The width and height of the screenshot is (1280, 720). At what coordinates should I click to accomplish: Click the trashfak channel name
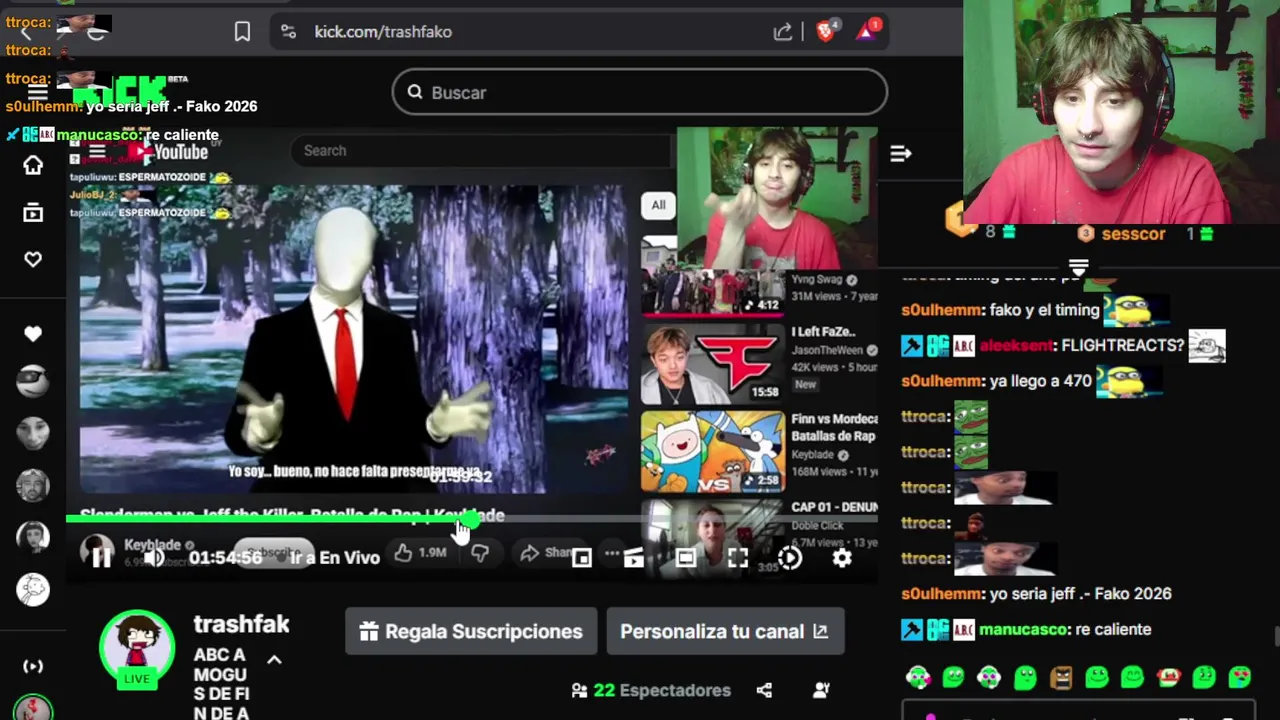pos(241,624)
